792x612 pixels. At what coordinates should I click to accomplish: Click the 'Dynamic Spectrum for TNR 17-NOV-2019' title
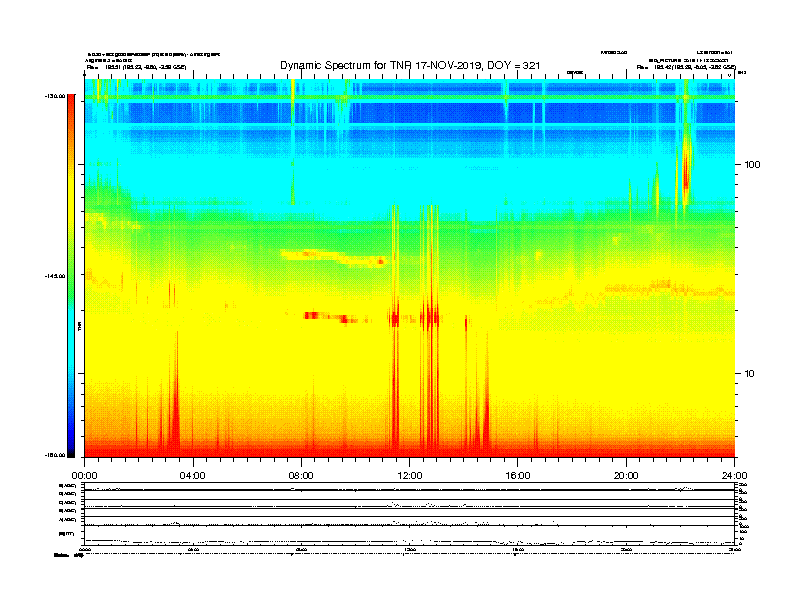[410, 66]
